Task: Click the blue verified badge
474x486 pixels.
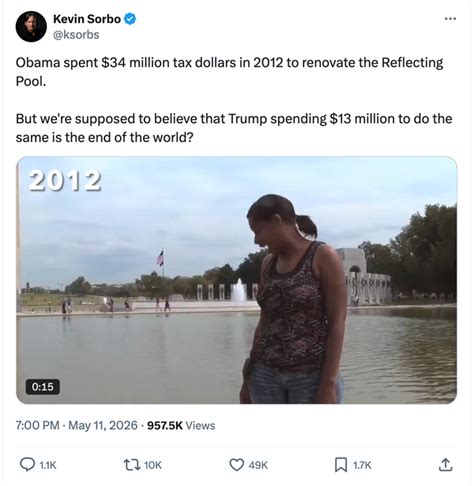Action: click(x=130, y=19)
